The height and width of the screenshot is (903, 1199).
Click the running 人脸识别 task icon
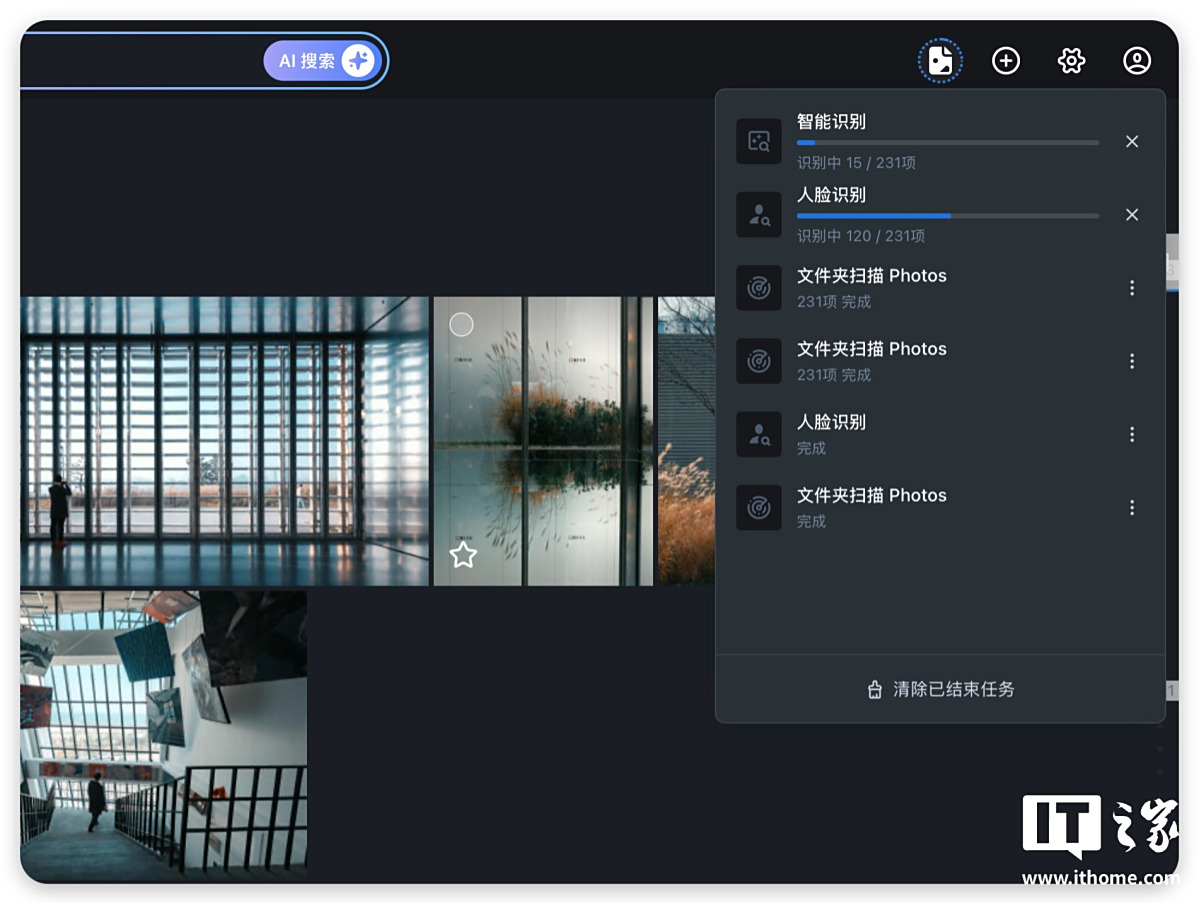click(x=759, y=215)
